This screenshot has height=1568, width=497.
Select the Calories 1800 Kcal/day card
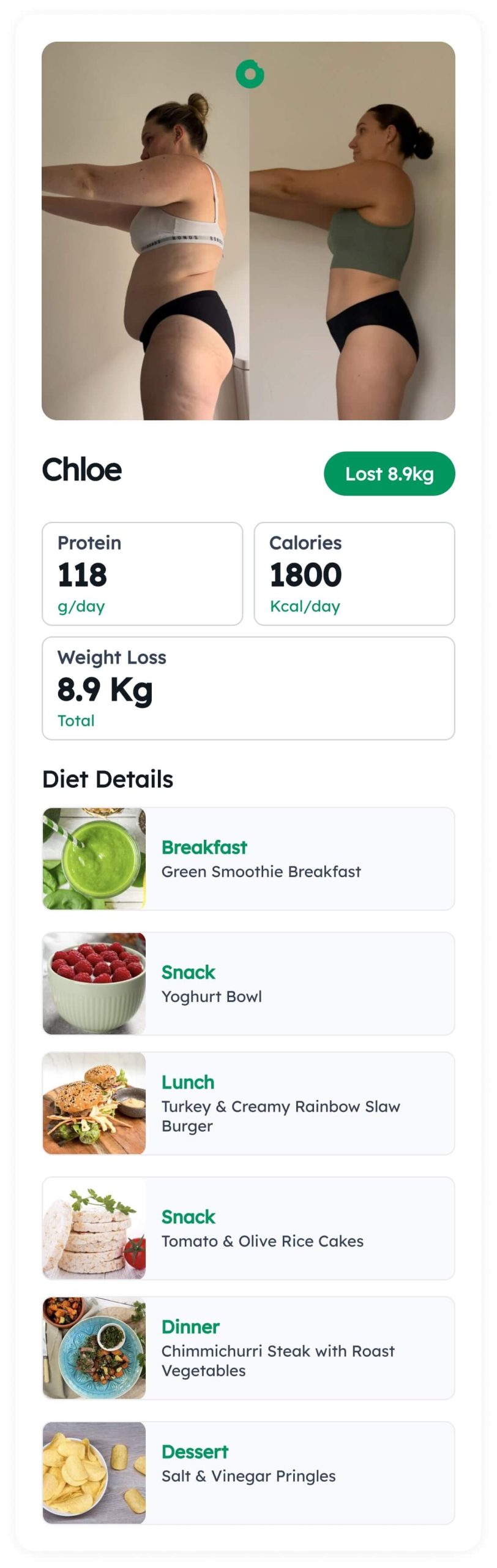pyautogui.click(x=354, y=574)
